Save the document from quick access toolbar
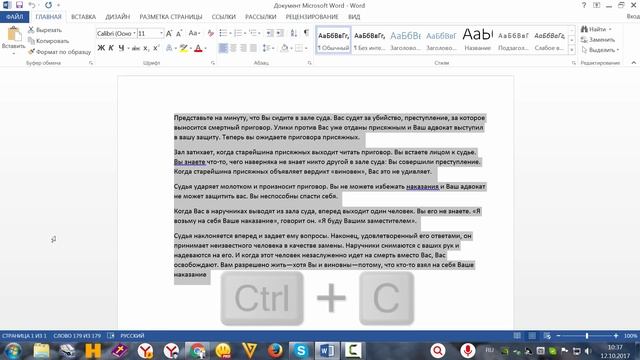The width and height of the screenshot is (640, 360). click(19, 5)
